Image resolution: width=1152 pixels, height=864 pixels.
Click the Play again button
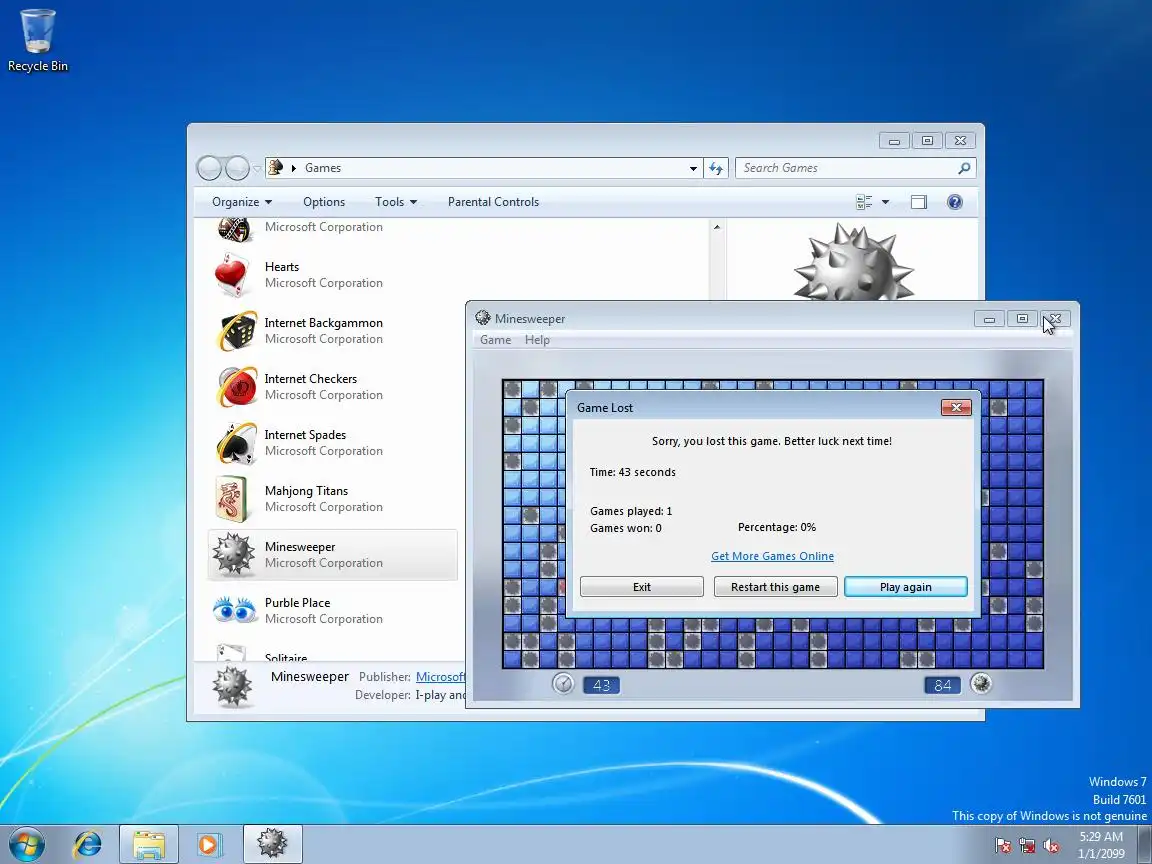coord(906,587)
